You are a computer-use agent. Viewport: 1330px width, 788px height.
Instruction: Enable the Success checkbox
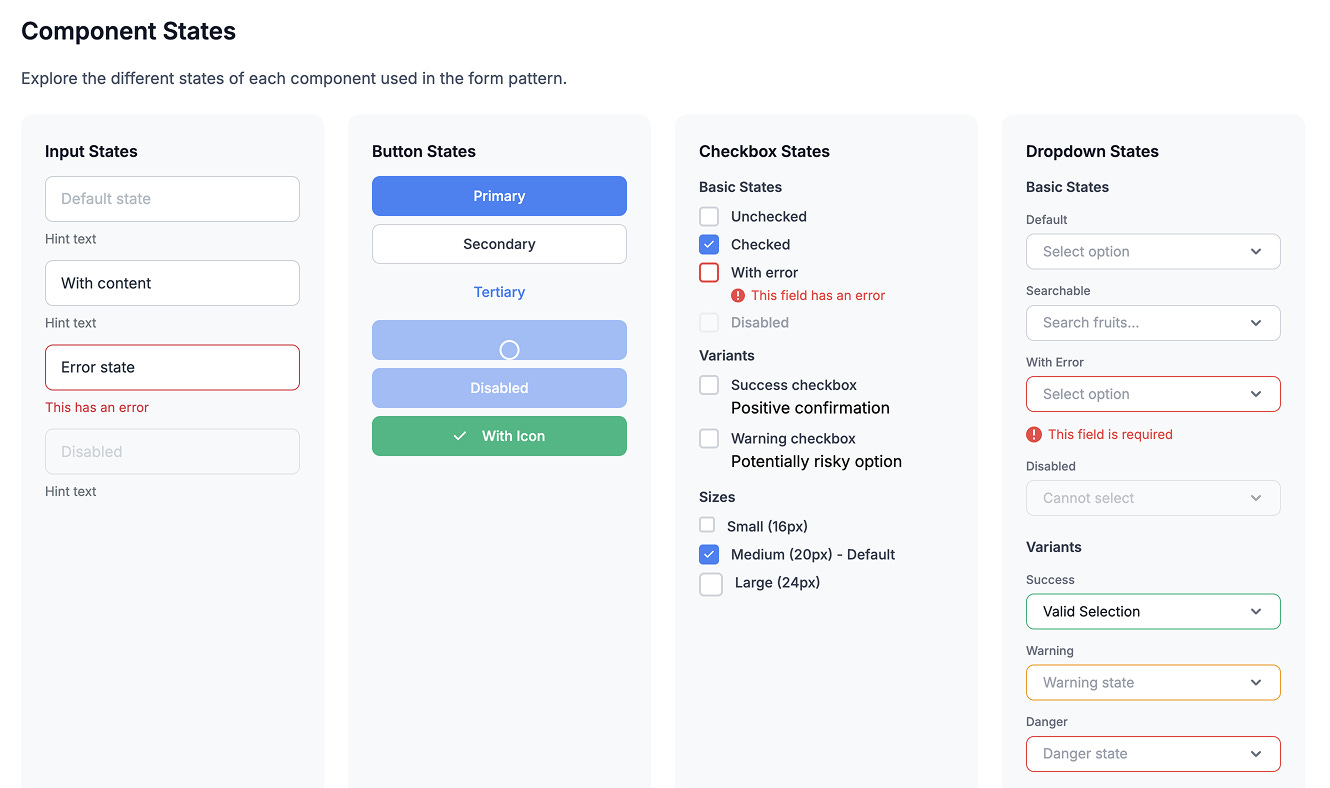pyautogui.click(x=709, y=385)
